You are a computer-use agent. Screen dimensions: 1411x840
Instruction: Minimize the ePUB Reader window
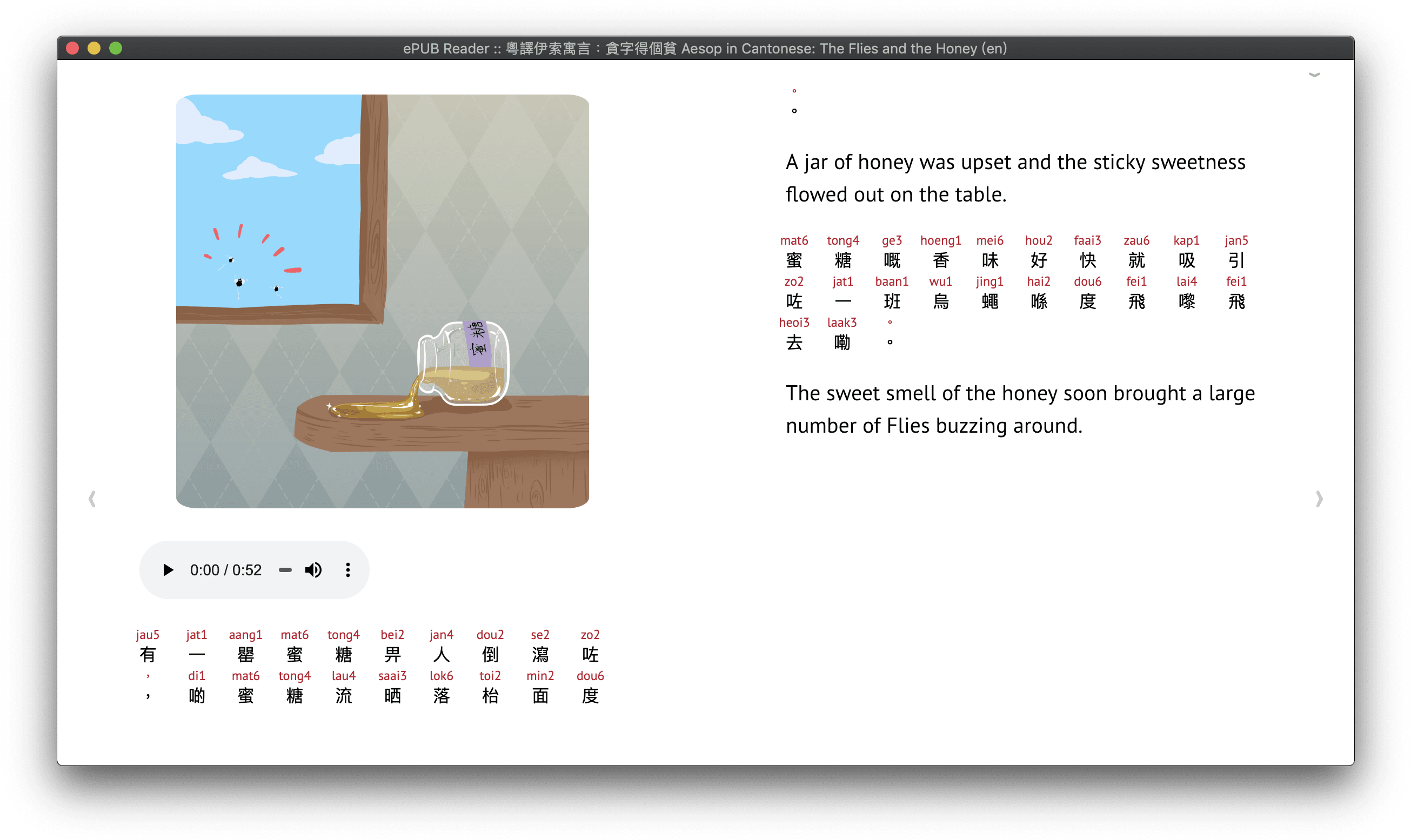(94, 49)
